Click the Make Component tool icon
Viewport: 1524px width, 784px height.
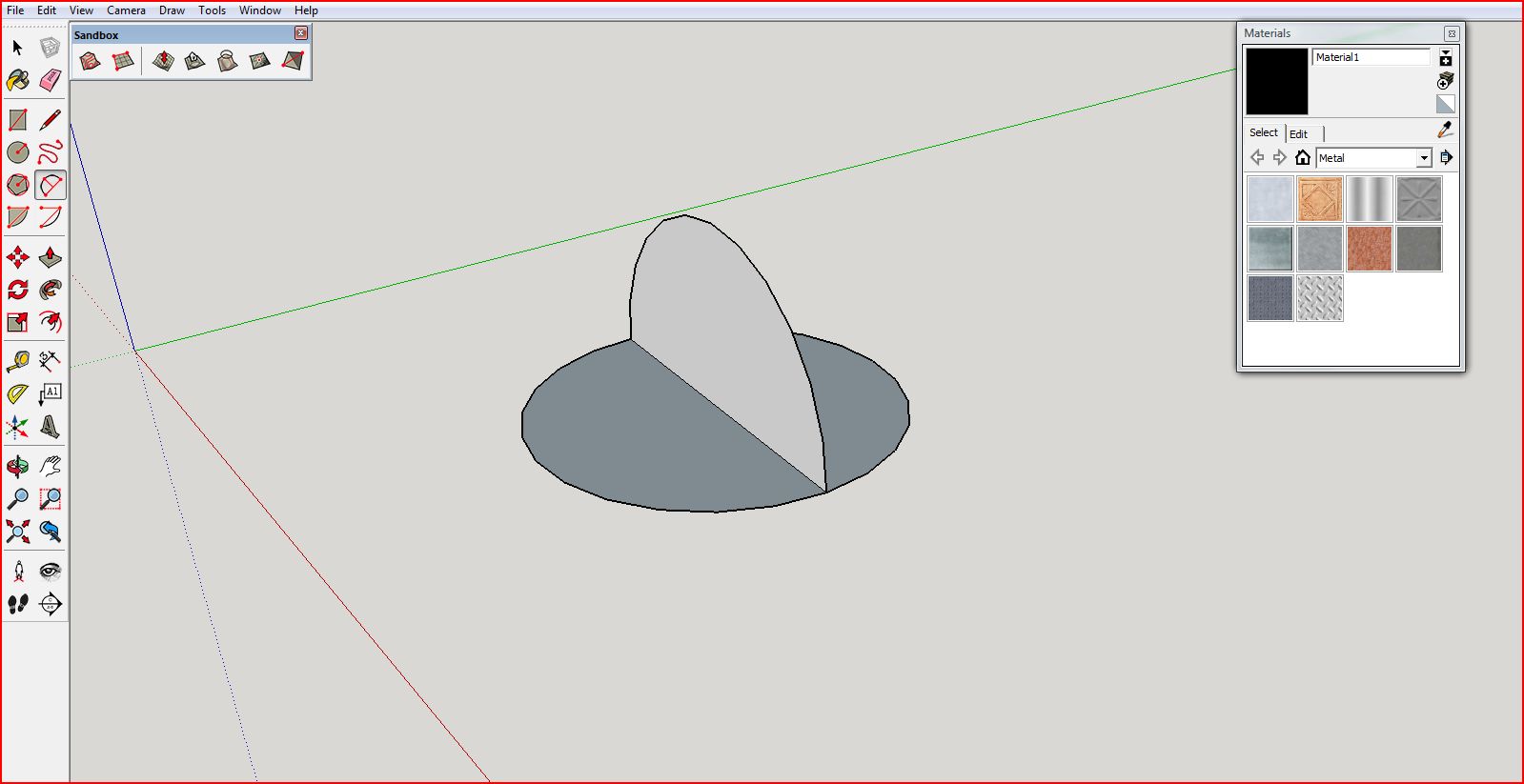pyautogui.click(x=50, y=47)
